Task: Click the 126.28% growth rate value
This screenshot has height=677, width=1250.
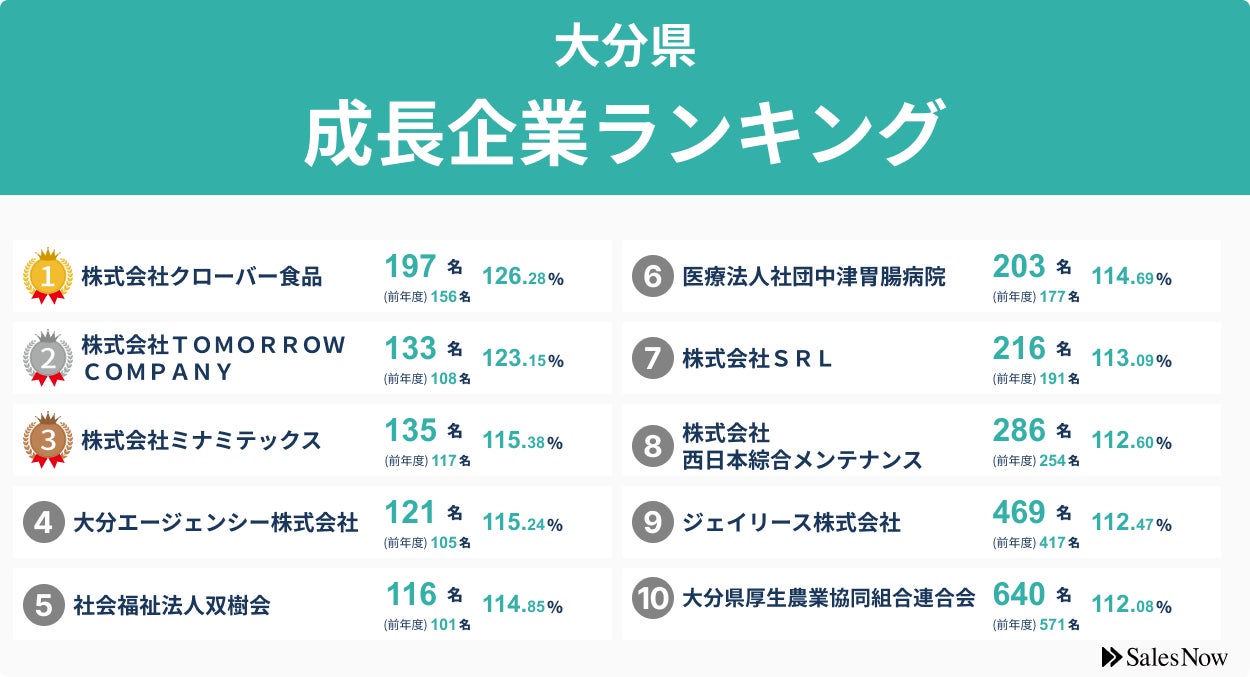Action: (523, 277)
